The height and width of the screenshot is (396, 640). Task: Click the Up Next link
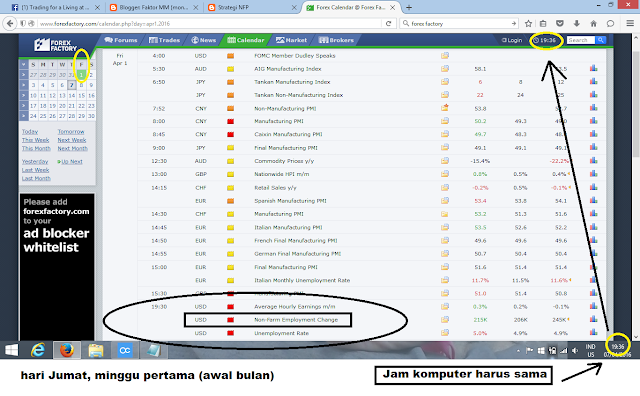point(72,162)
